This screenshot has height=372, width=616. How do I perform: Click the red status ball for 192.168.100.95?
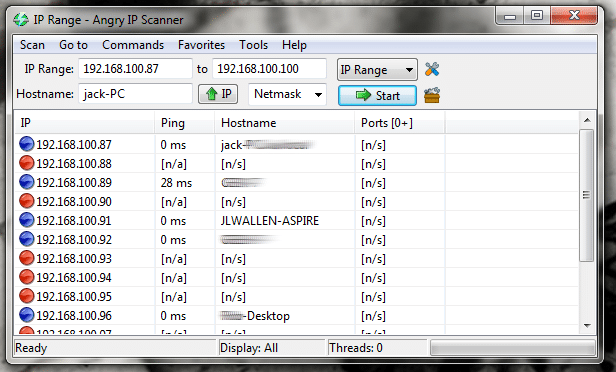pyautogui.click(x=27, y=296)
